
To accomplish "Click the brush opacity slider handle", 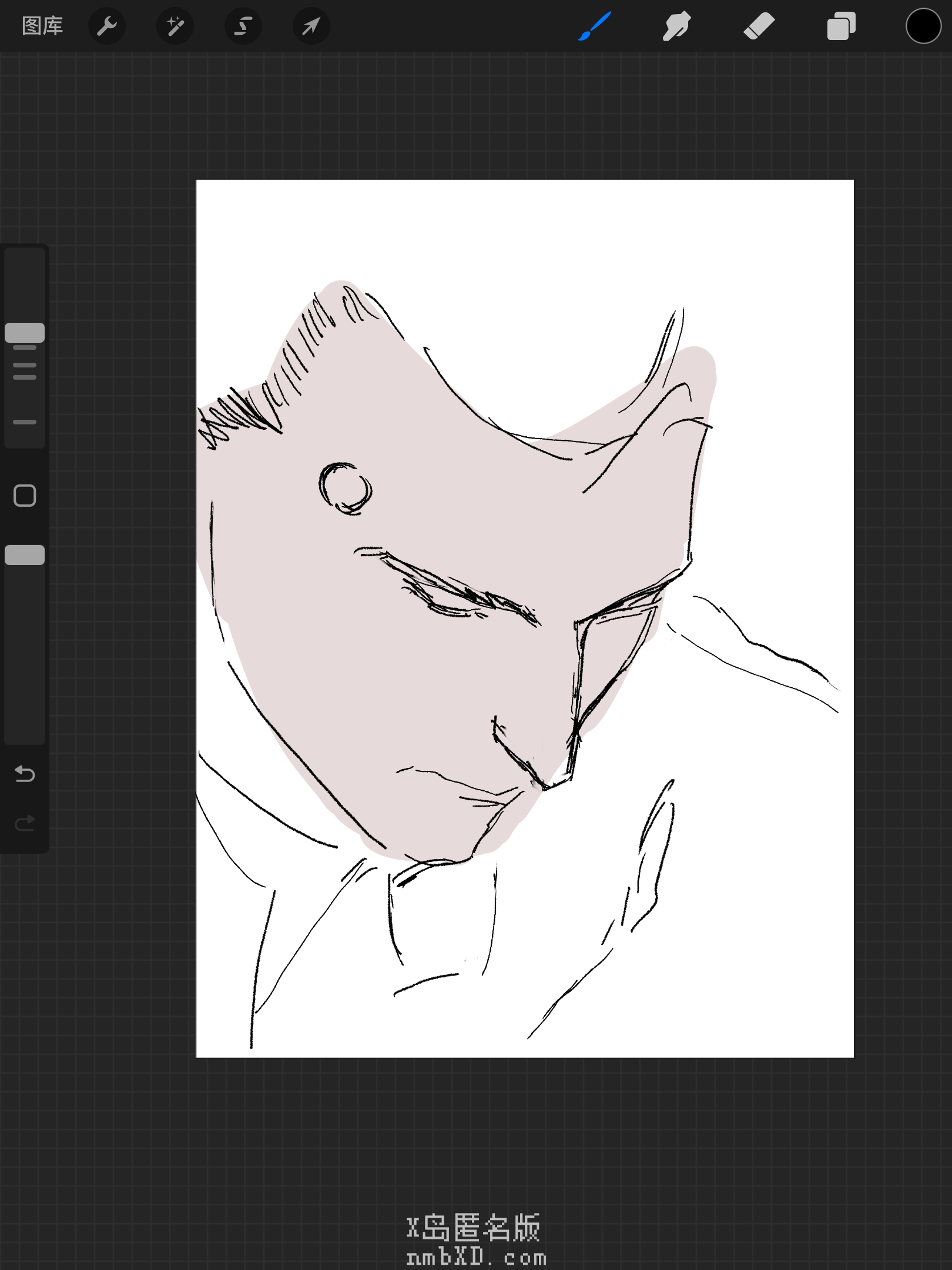I will tap(25, 555).
